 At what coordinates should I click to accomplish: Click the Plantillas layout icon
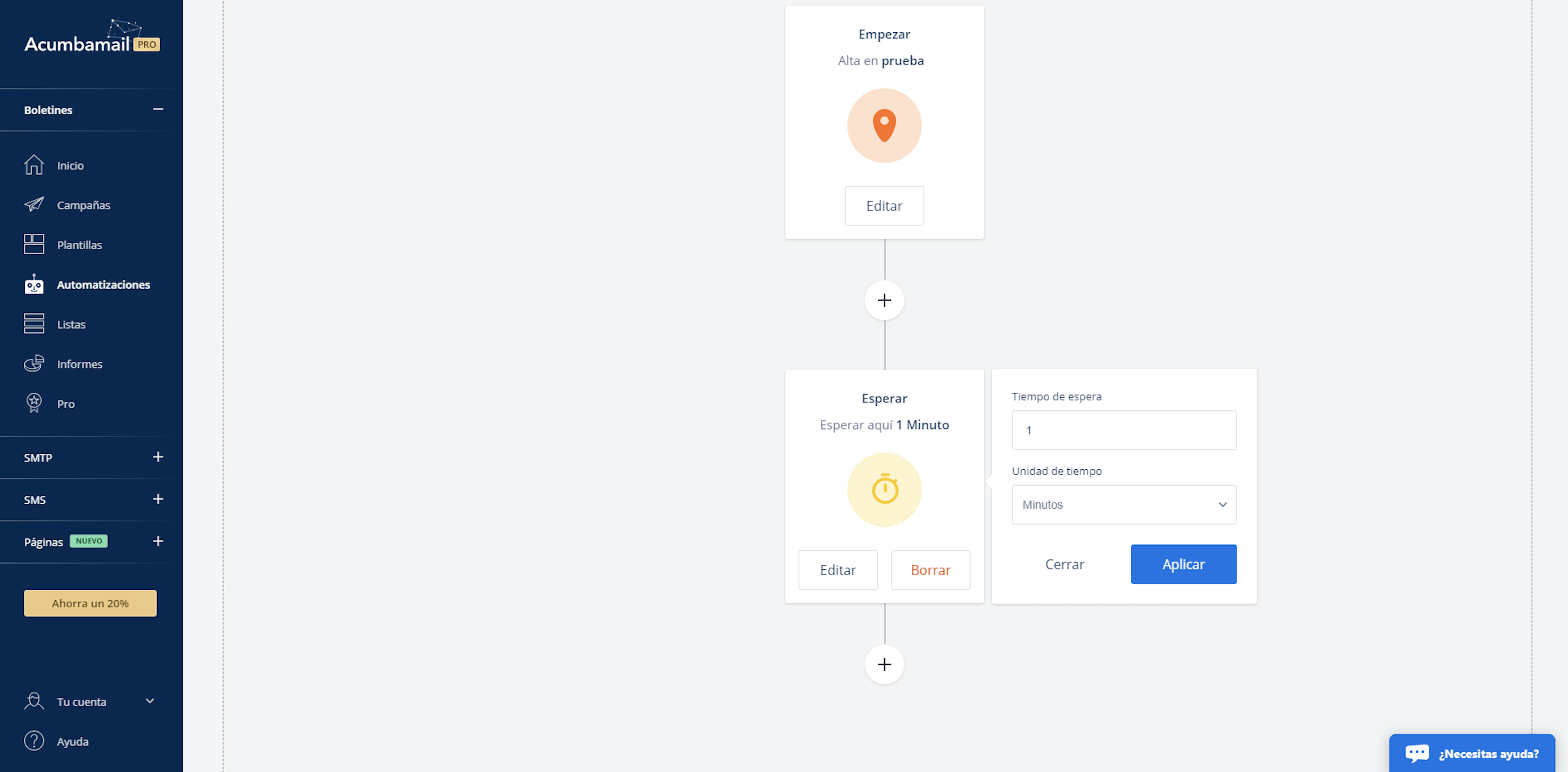click(x=34, y=244)
